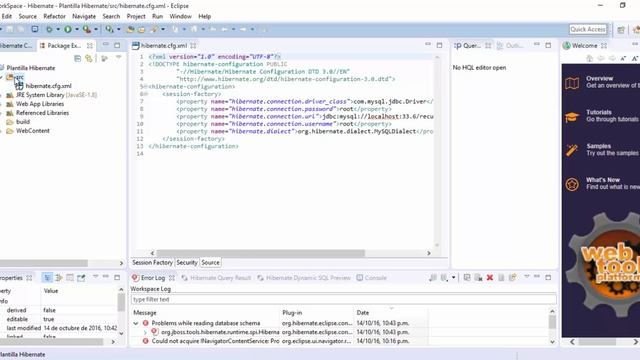This screenshot has height=360, width=640.
Task: Toggle Show Advanced Properties icon
Action: tap(59, 278)
